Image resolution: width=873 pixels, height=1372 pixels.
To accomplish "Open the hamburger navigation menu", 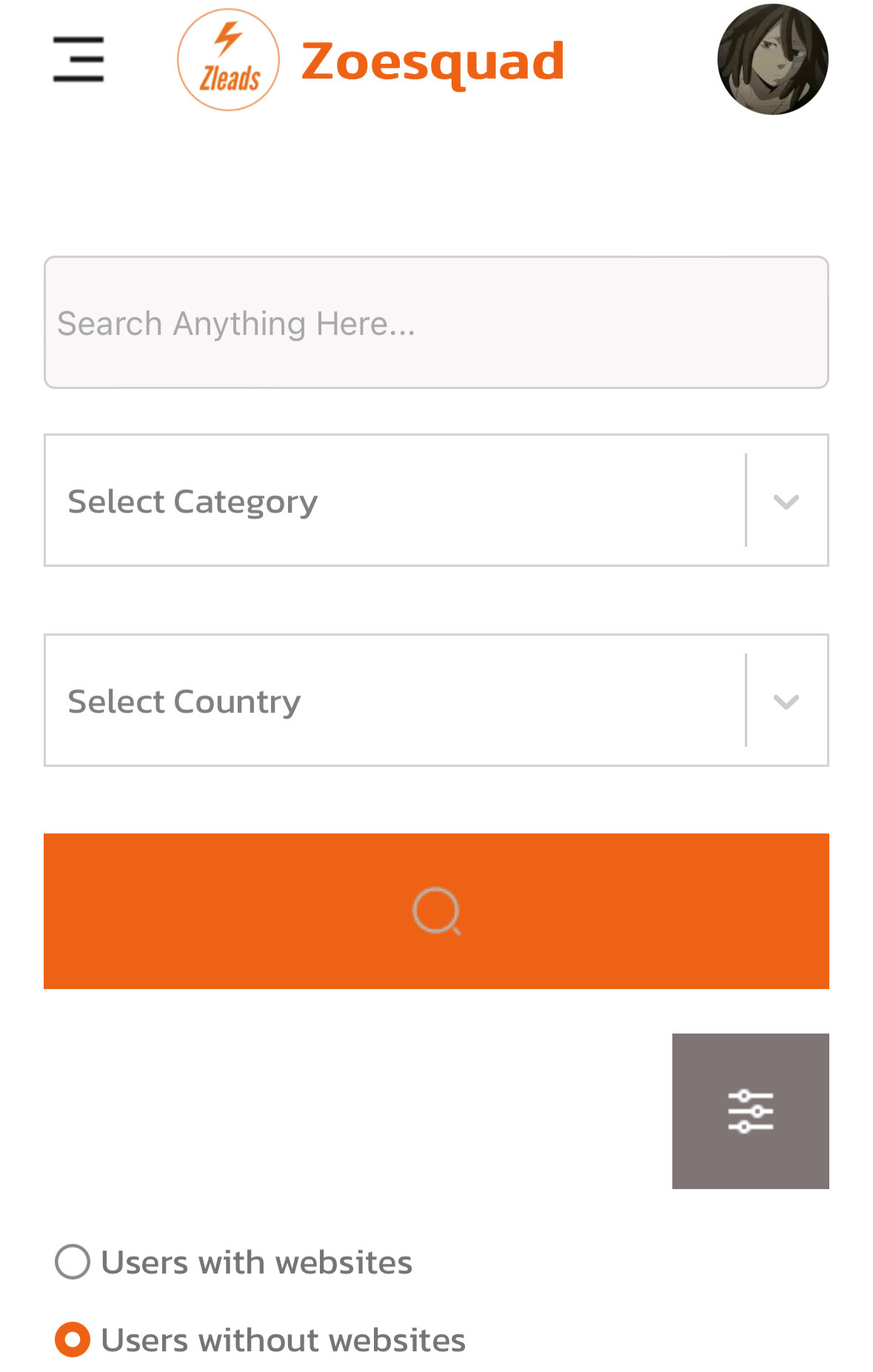I will [x=78, y=59].
